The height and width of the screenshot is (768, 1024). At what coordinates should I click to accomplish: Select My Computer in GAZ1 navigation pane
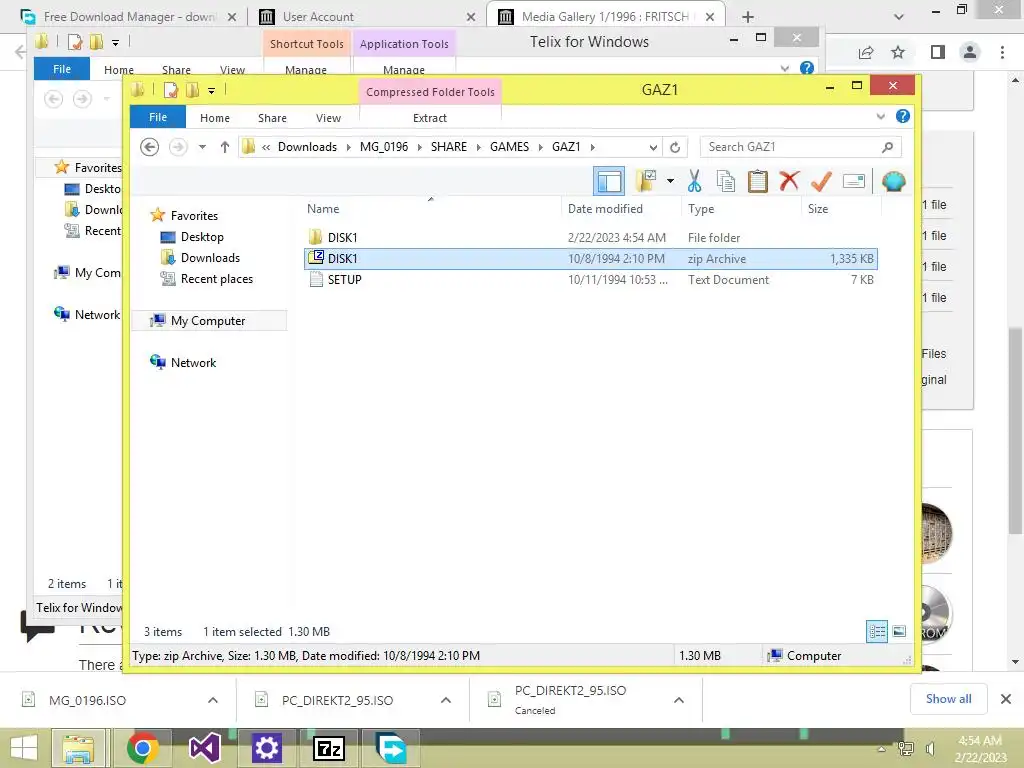click(208, 321)
